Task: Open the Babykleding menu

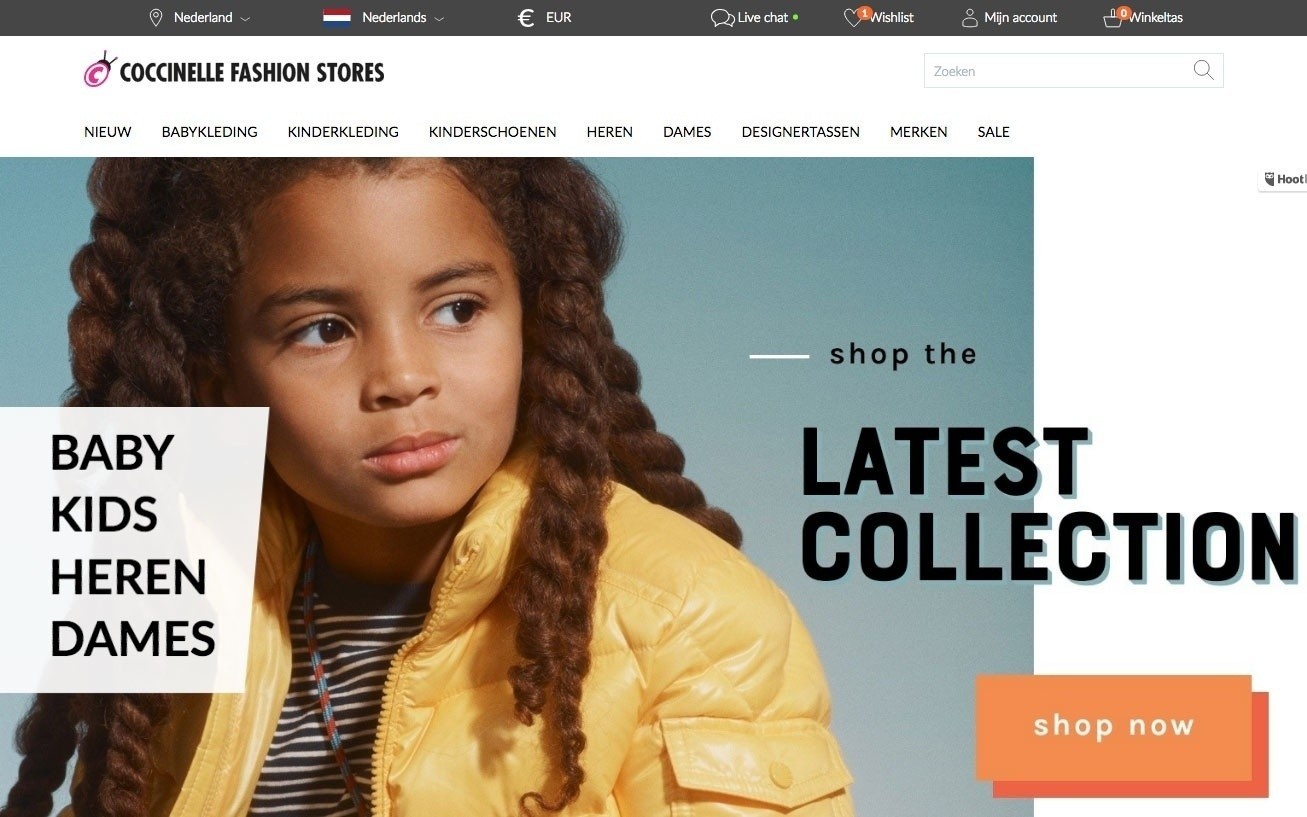Action: coord(209,132)
